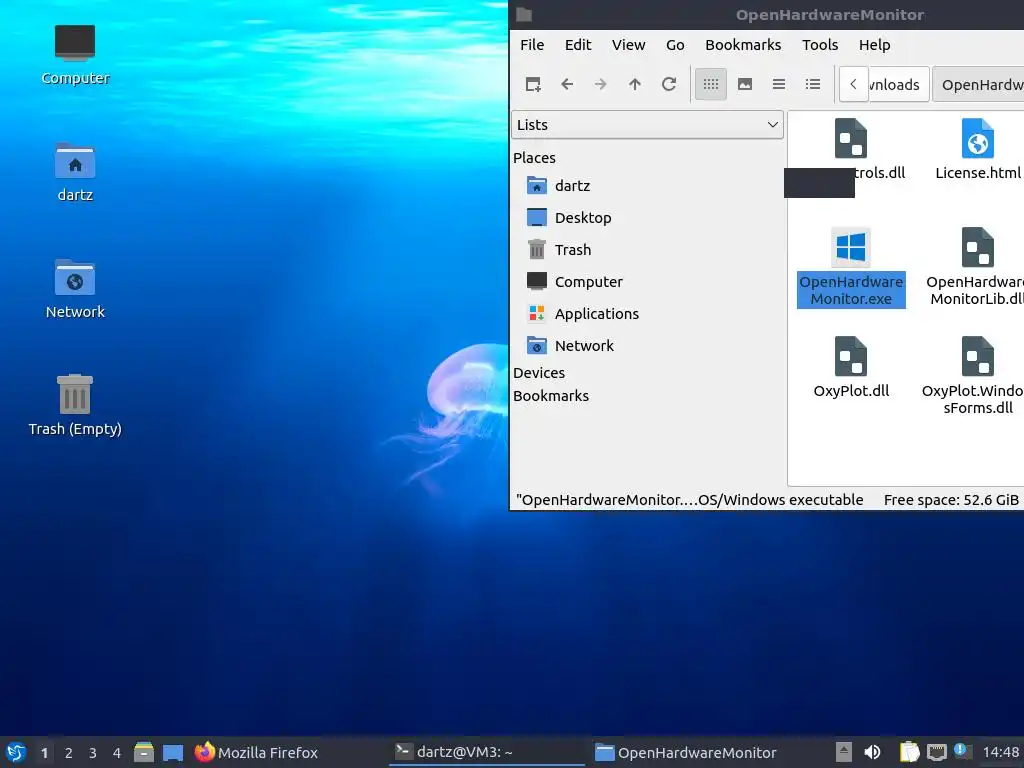Switch to dartz@VM3 terminal taskbar window
The width and height of the screenshot is (1024, 768).
pyautogui.click(x=487, y=752)
